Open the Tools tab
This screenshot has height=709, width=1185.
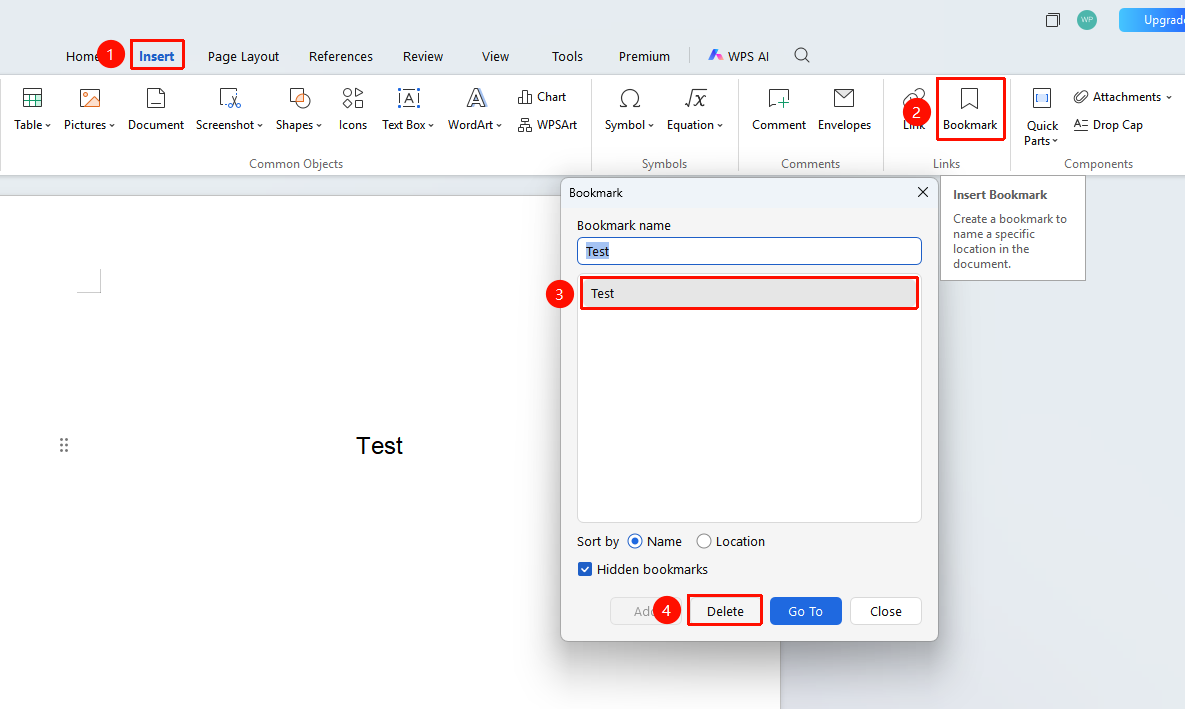click(x=567, y=56)
